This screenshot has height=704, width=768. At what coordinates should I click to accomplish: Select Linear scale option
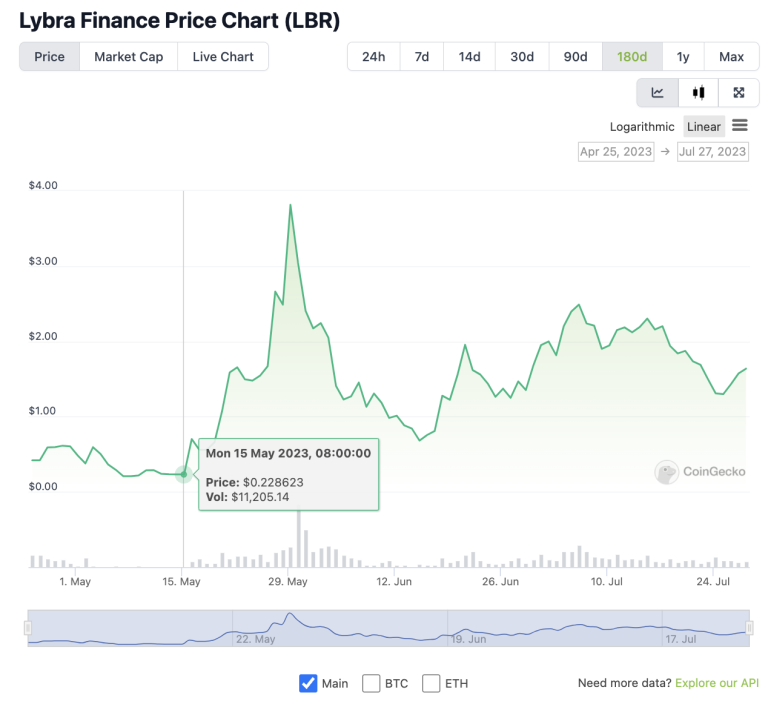point(704,127)
